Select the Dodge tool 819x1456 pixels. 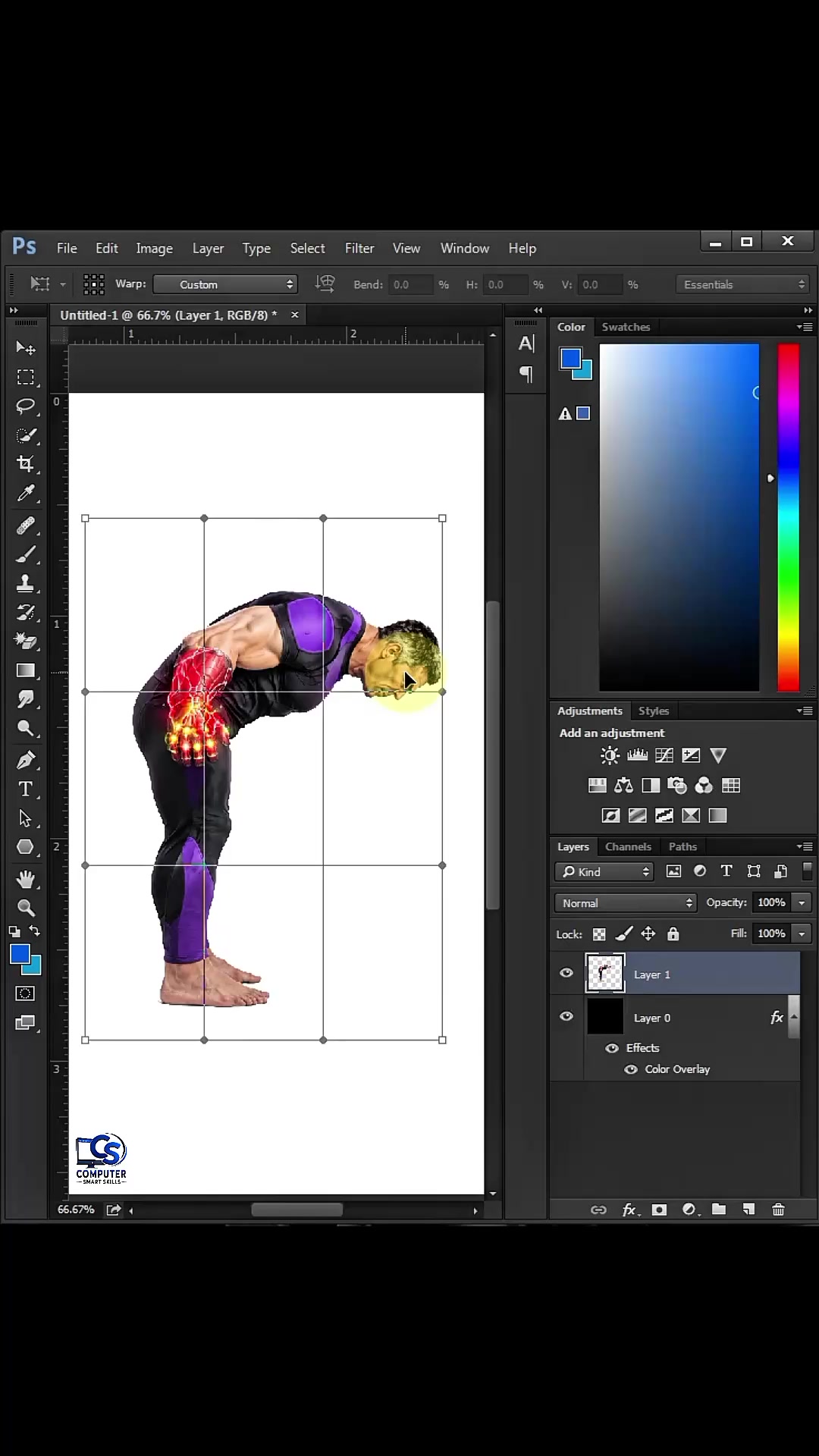(x=26, y=729)
